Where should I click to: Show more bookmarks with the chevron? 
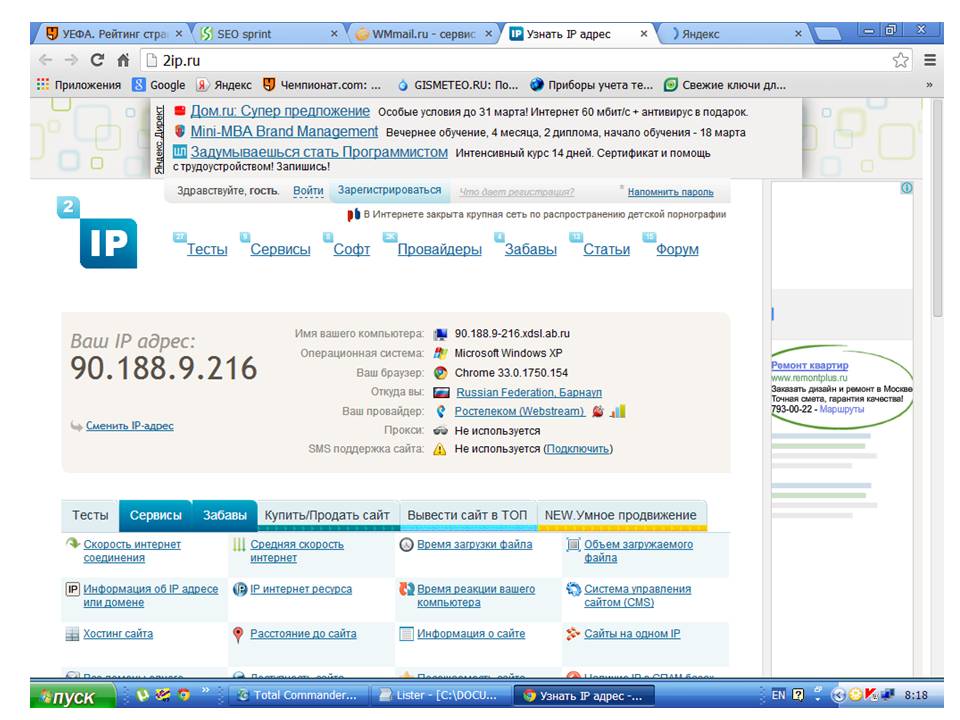pos(929,85)
